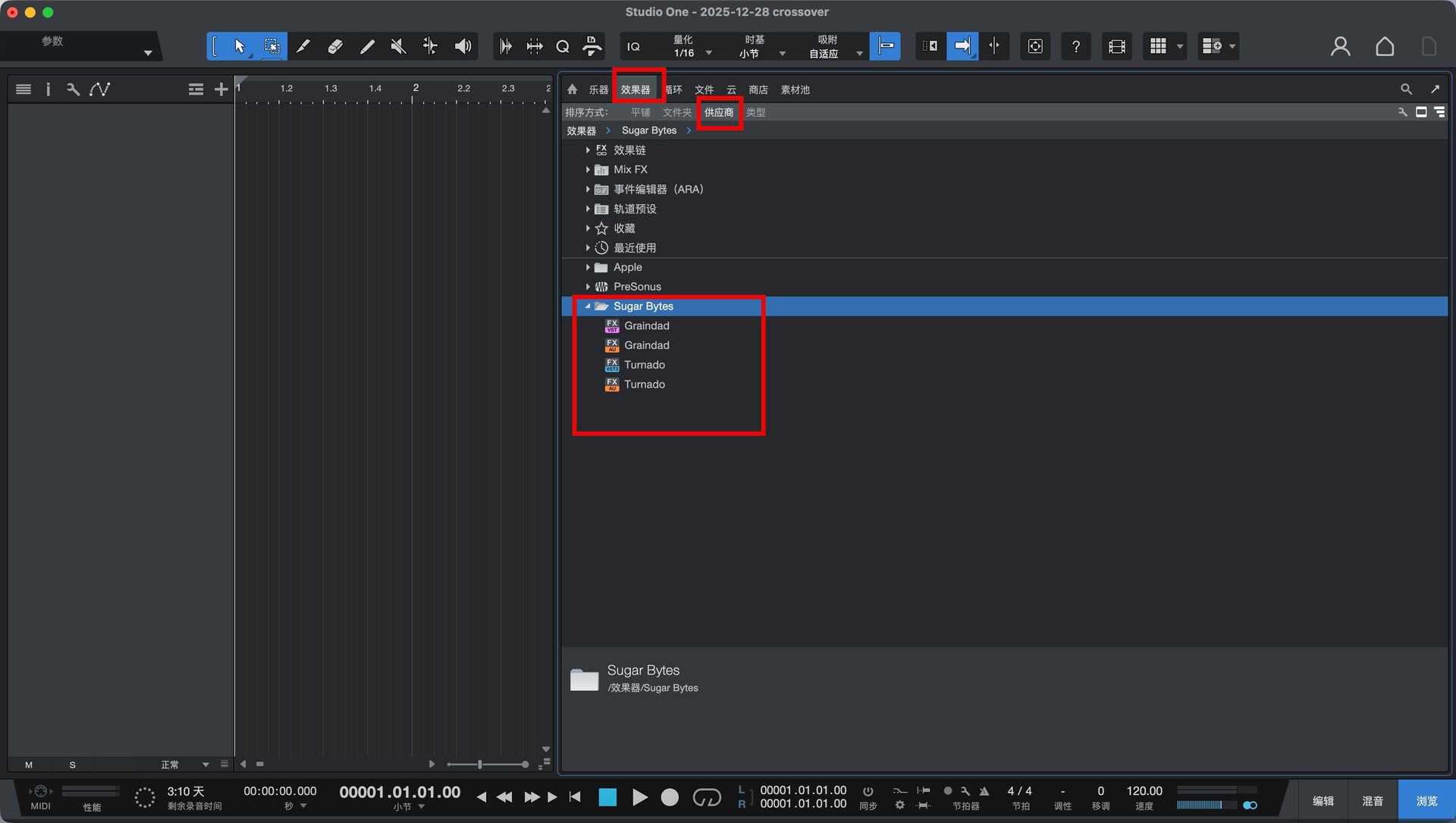Screen dimensions: 1456x823
Task: Click the browser search magnifier icon
Action: coord(1406,90)
